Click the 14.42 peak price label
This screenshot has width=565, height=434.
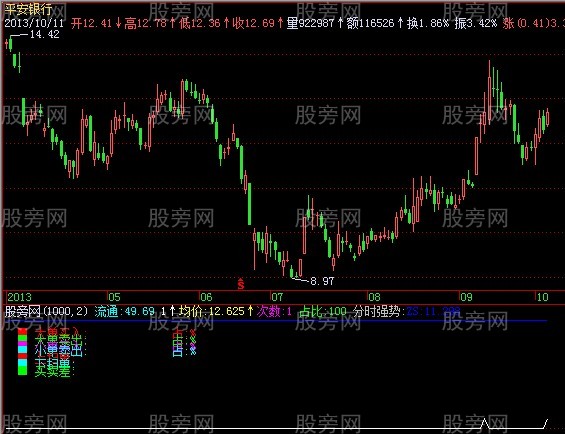[44, 35]
